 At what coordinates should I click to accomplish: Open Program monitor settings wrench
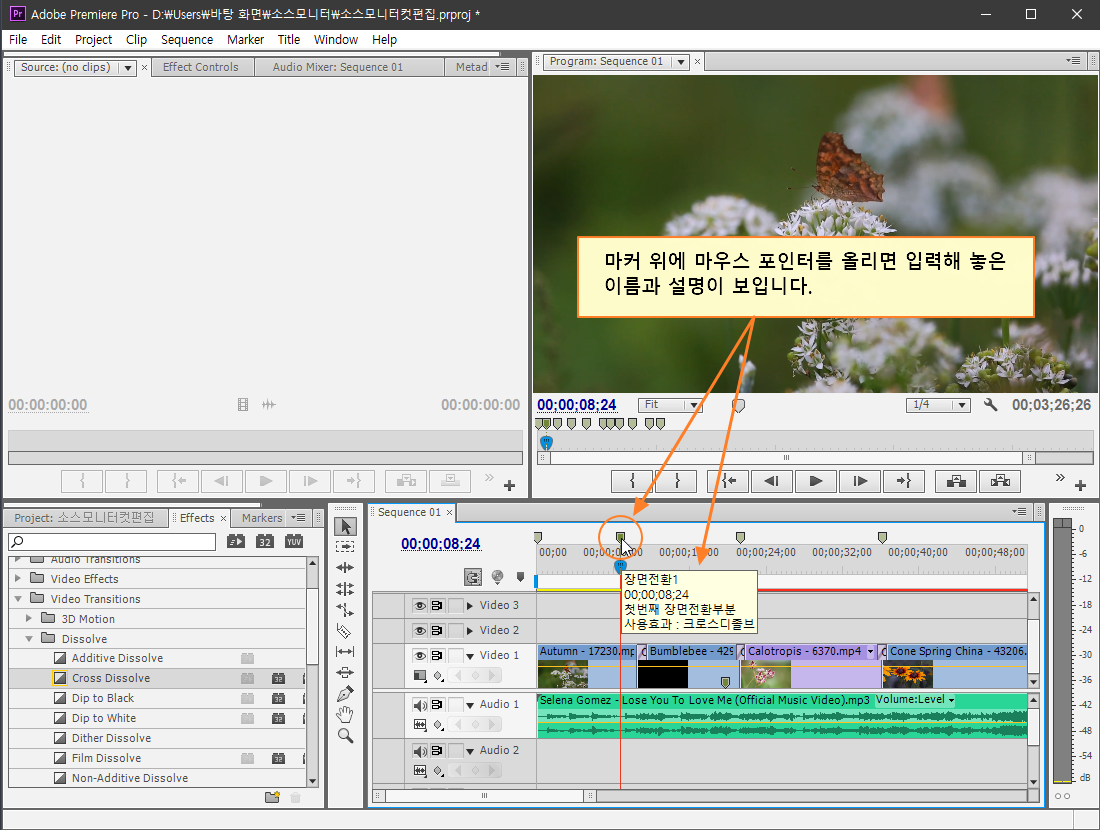pos(990,405)
